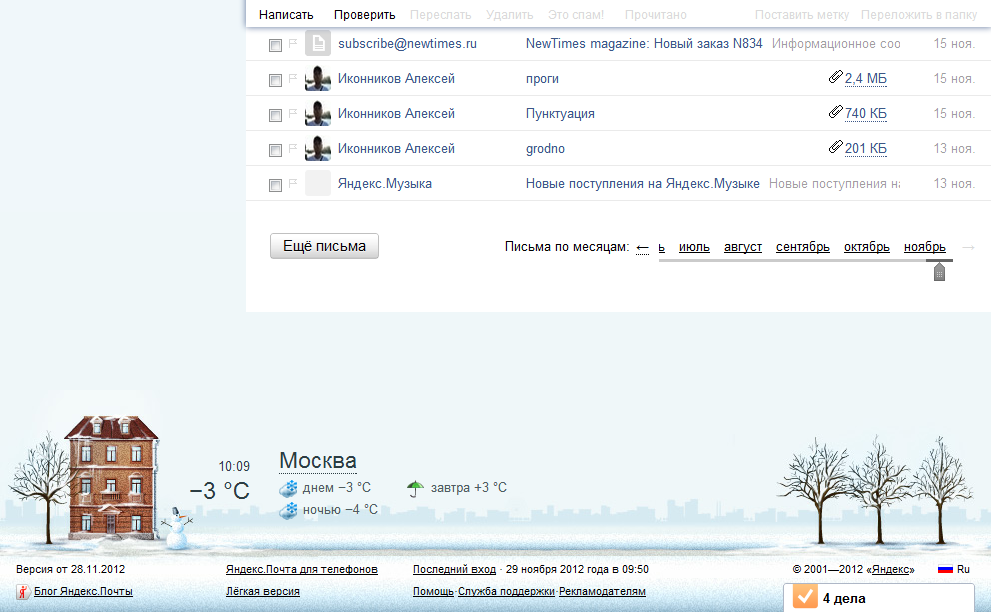The width and height of the screenshot is (991, 612).
Task: Open the Переложить в папку menu
Action: 918,15
